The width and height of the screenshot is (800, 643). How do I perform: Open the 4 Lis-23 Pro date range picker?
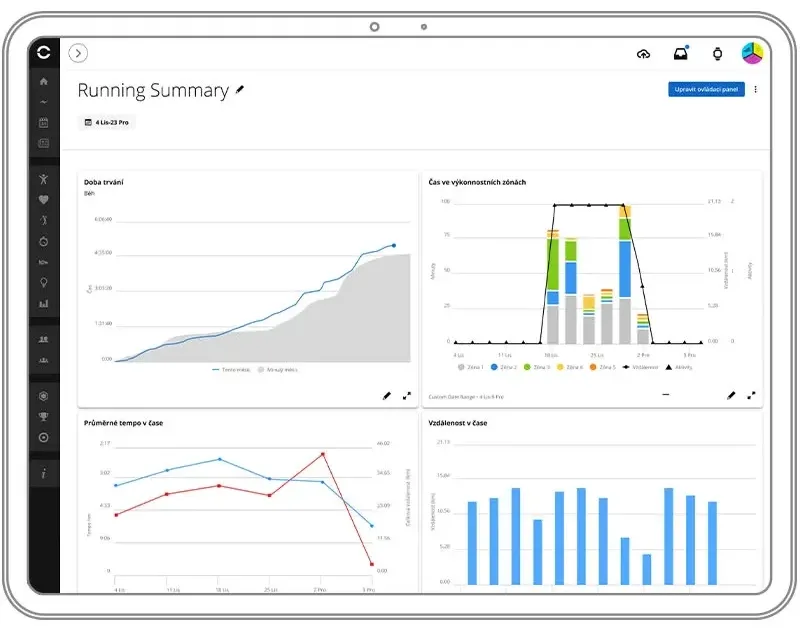[x=107, y=122]
